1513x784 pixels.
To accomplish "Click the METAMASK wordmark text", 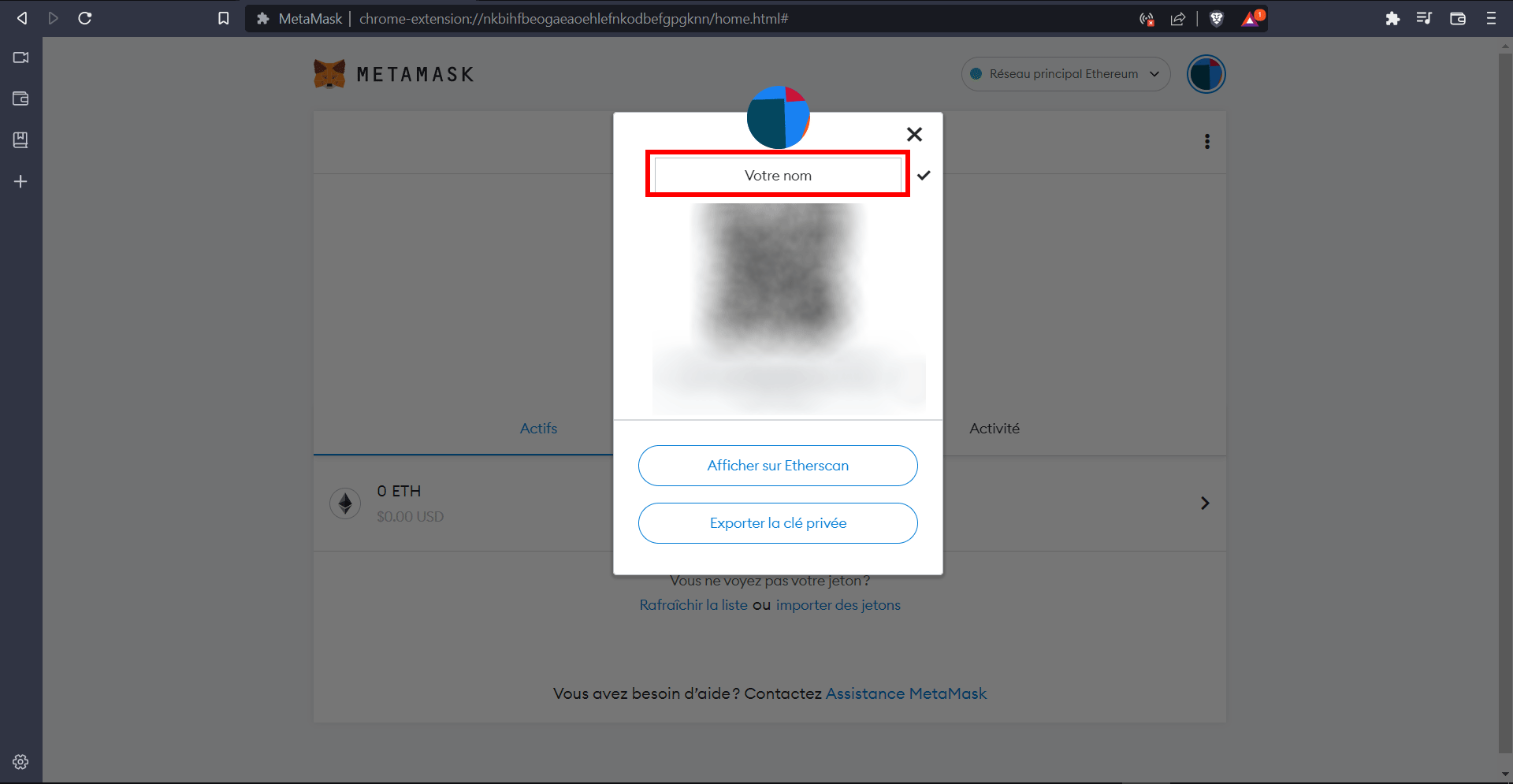I will pos(415,75).
